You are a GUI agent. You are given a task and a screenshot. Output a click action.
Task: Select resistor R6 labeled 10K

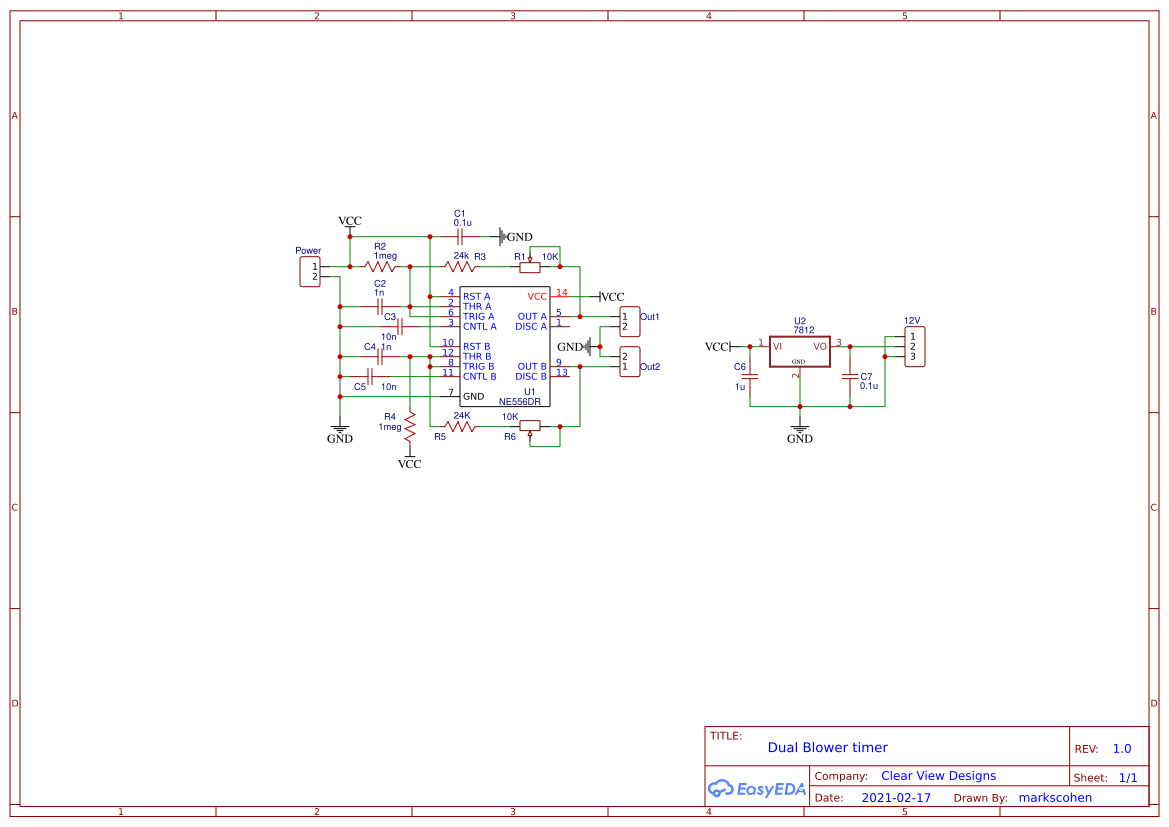point(529,426)
